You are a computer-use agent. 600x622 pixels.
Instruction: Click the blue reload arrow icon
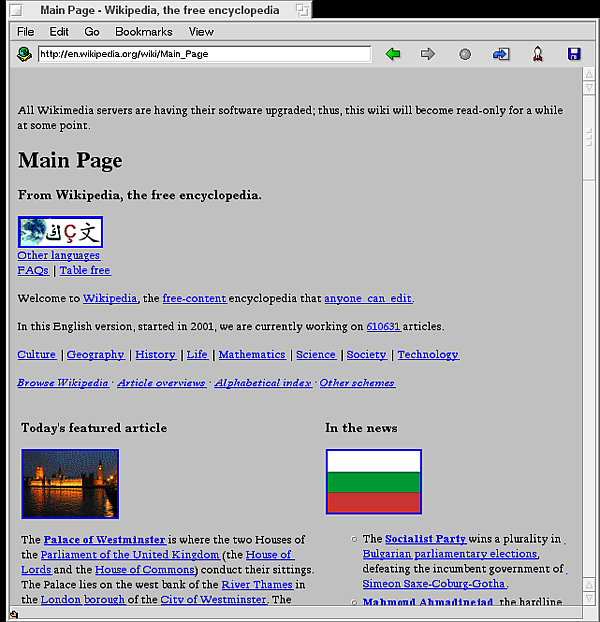[x=501, y=54]
